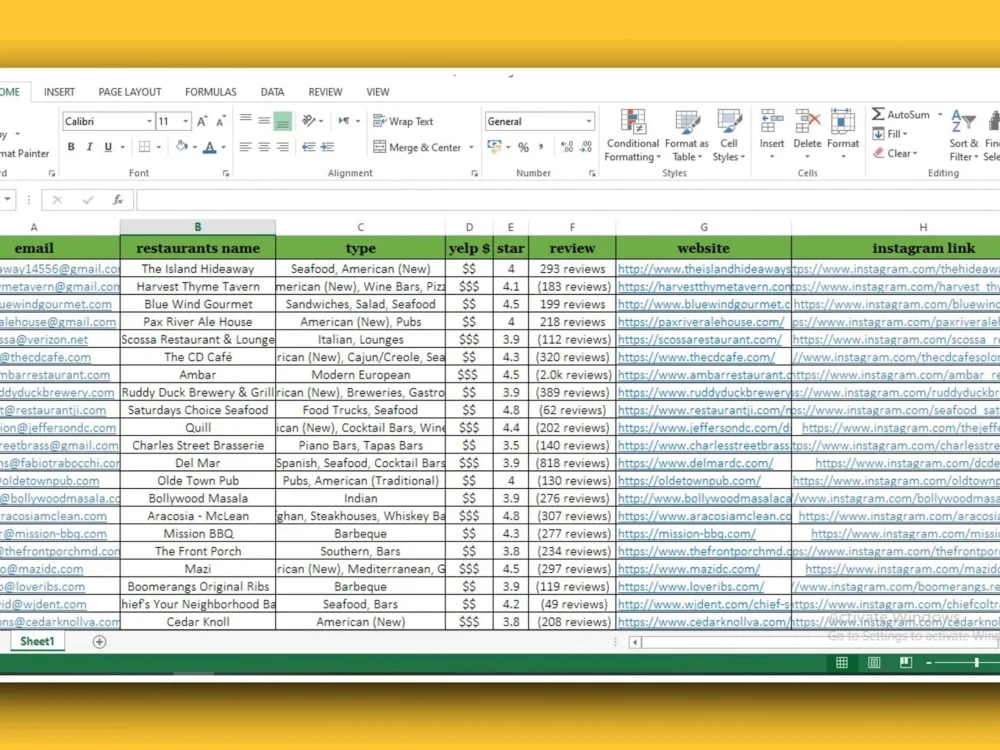Decrease decimal places
1000x750 pixels.
586,147
